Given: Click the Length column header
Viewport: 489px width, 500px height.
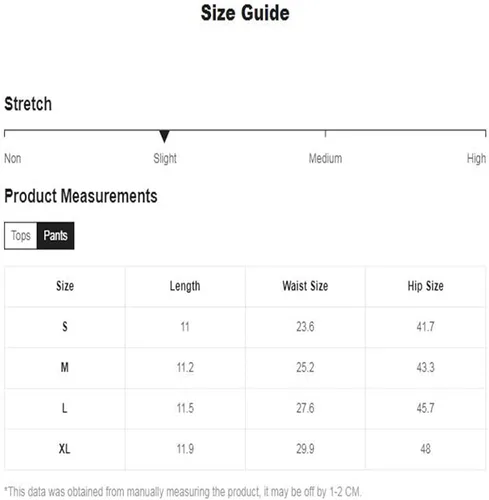Looking at the screenshot, I should point(185,286).
